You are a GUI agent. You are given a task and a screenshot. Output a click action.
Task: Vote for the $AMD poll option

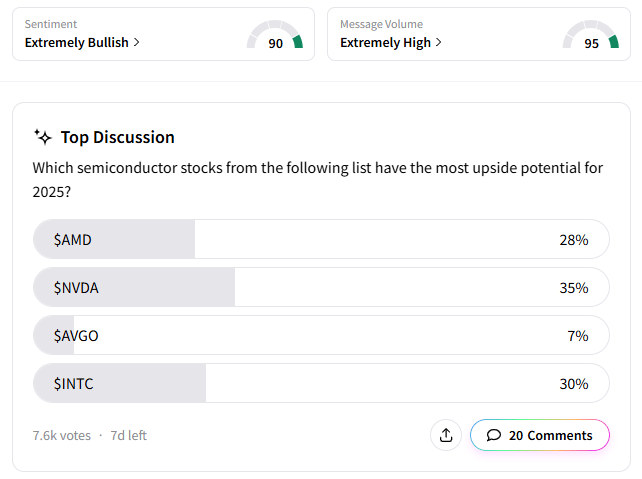[321, 240]
